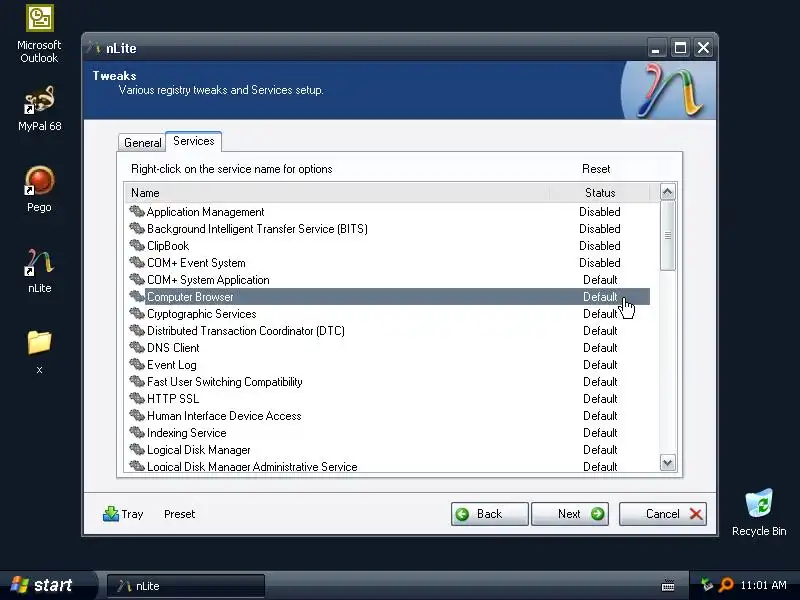Cancel the nLite wizard
Image resolution: width=800 pixels, height=600 pixels.
[x=663, y=514]
